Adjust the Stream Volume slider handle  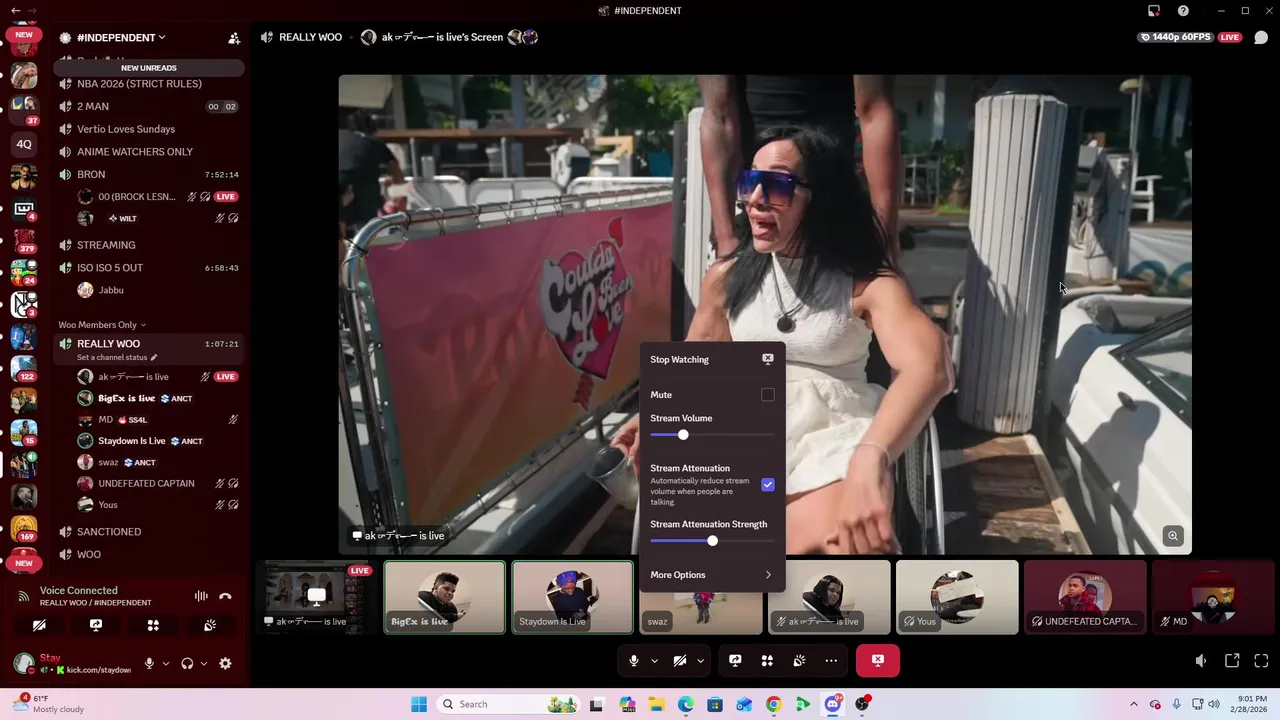click(683, 435)
